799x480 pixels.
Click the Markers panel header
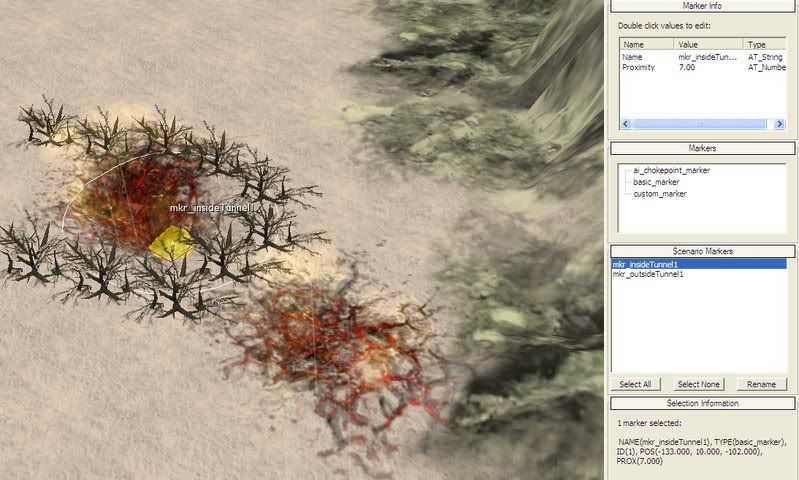click(702, 148)
